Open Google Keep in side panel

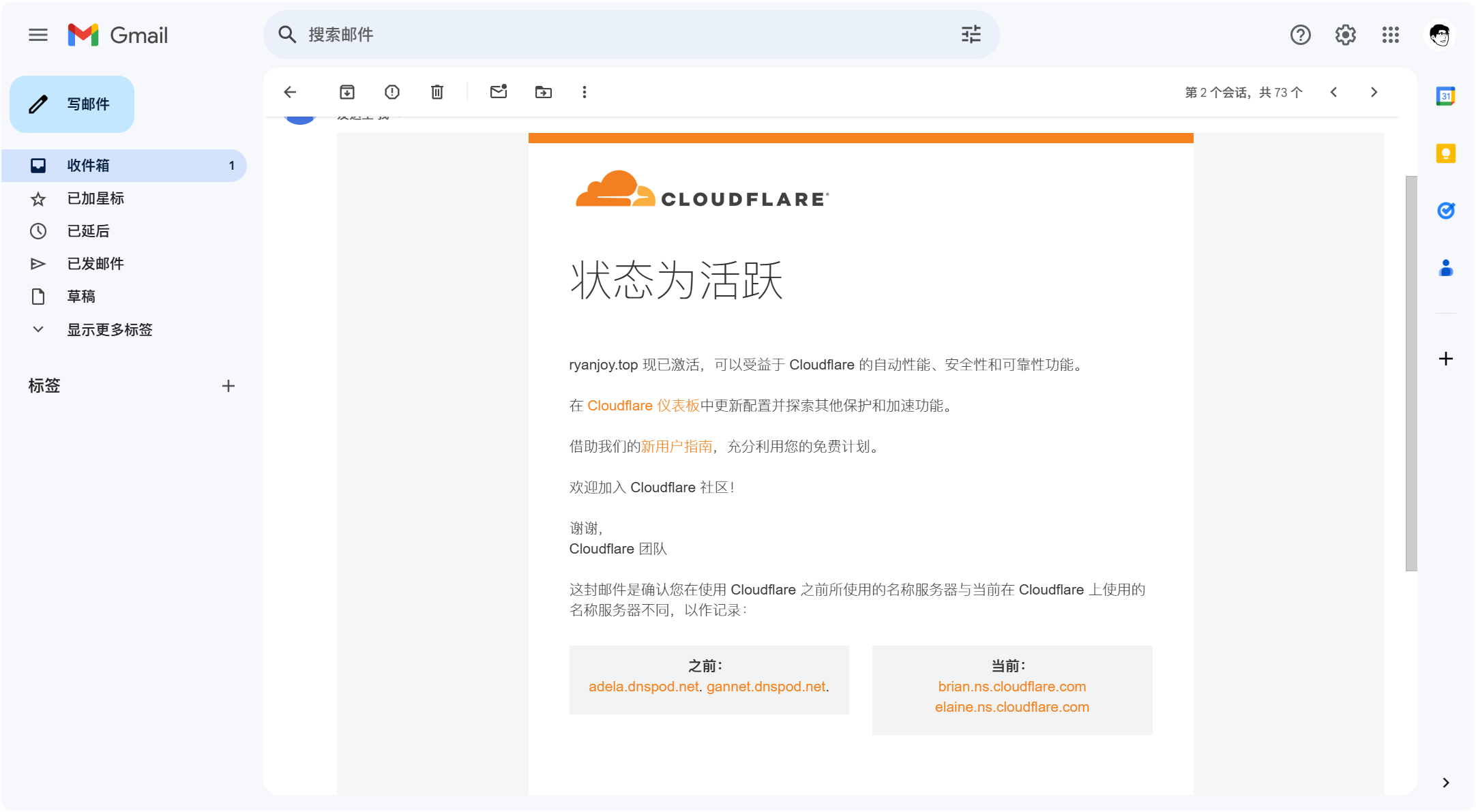(1445, 153)
